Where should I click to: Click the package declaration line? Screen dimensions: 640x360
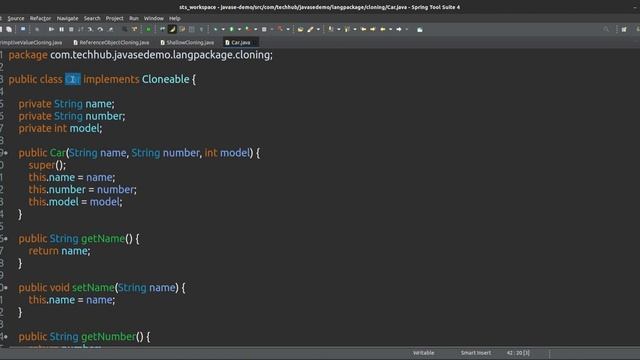pos(140,55)
